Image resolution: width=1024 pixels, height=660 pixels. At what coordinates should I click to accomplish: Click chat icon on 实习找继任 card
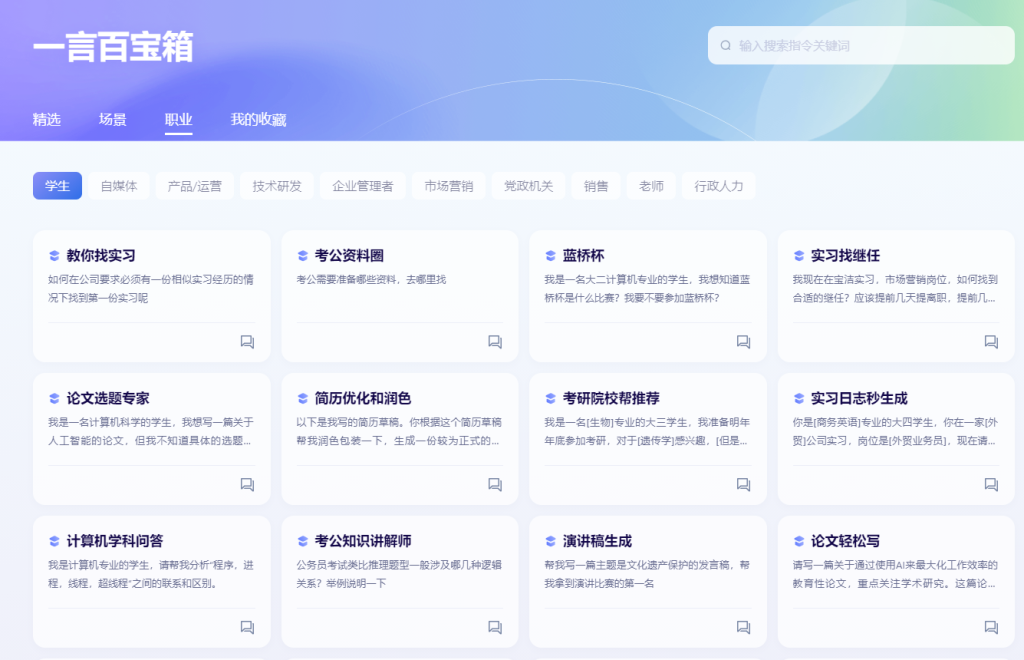[991, 342]
